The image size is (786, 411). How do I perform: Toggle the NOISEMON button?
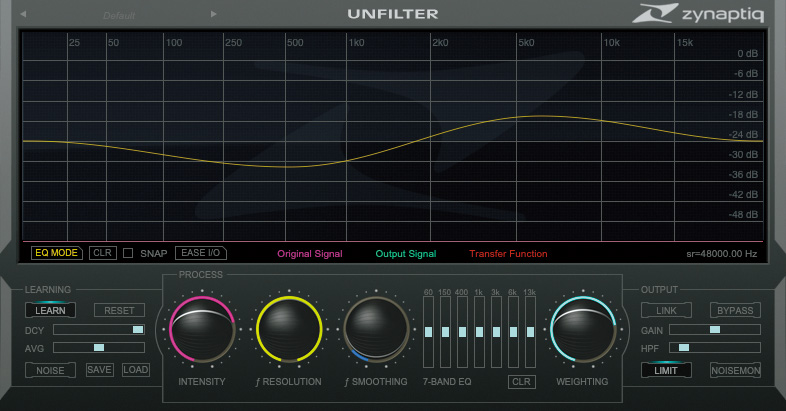(735, 370)
